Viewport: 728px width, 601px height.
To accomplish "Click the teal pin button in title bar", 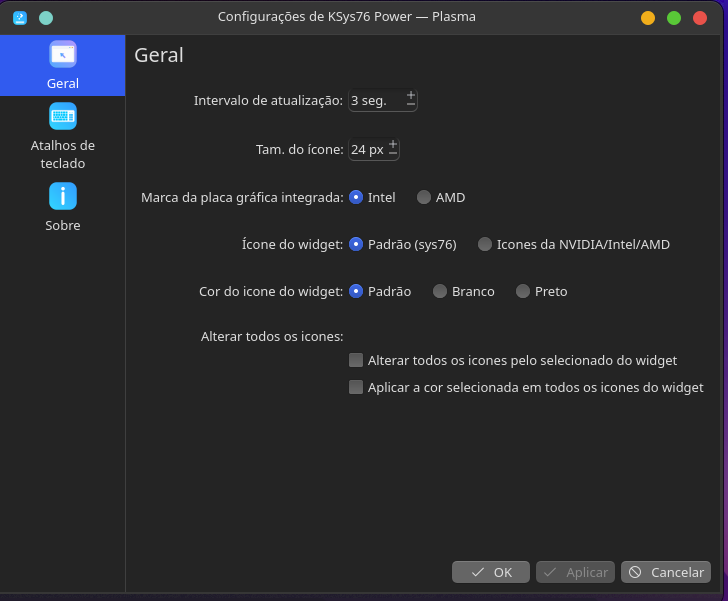I will 46,18.
